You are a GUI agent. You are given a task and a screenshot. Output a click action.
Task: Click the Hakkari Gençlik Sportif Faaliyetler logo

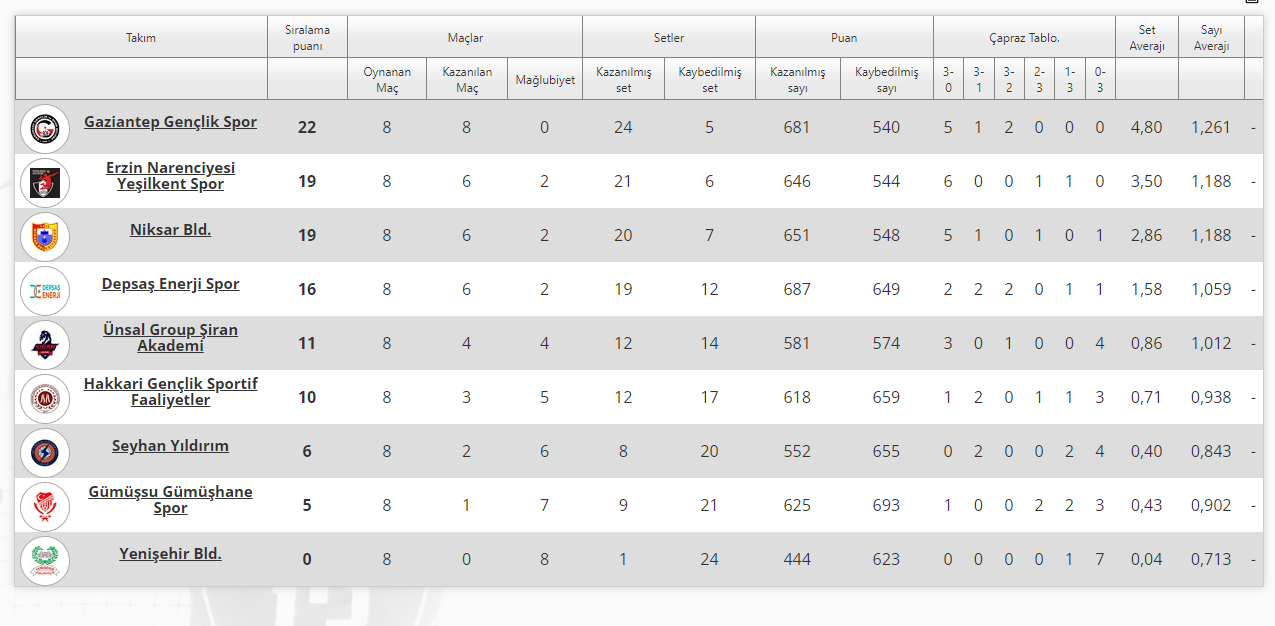(45, 398)
